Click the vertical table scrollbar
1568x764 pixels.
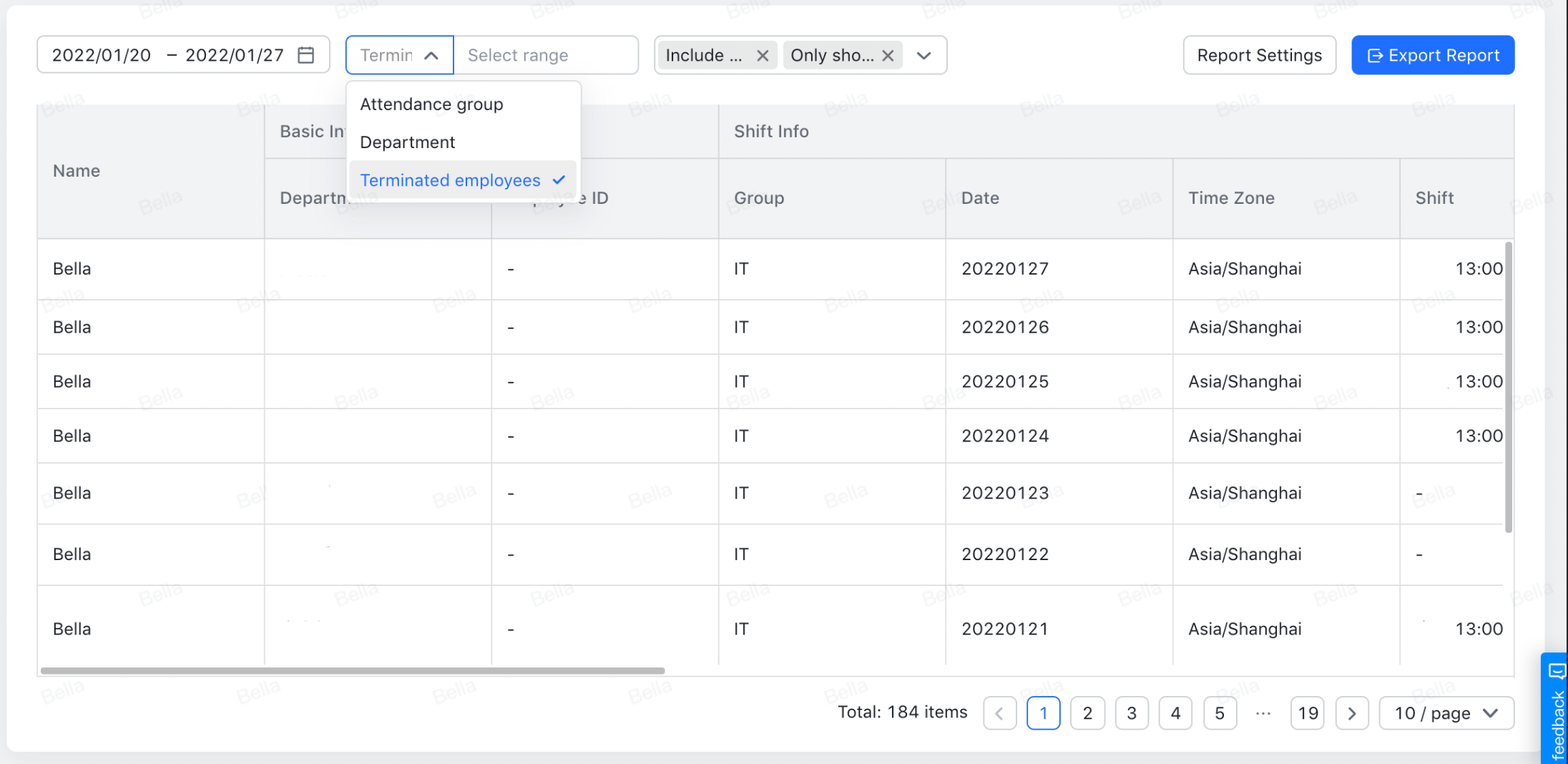(x=1508, y=387)
